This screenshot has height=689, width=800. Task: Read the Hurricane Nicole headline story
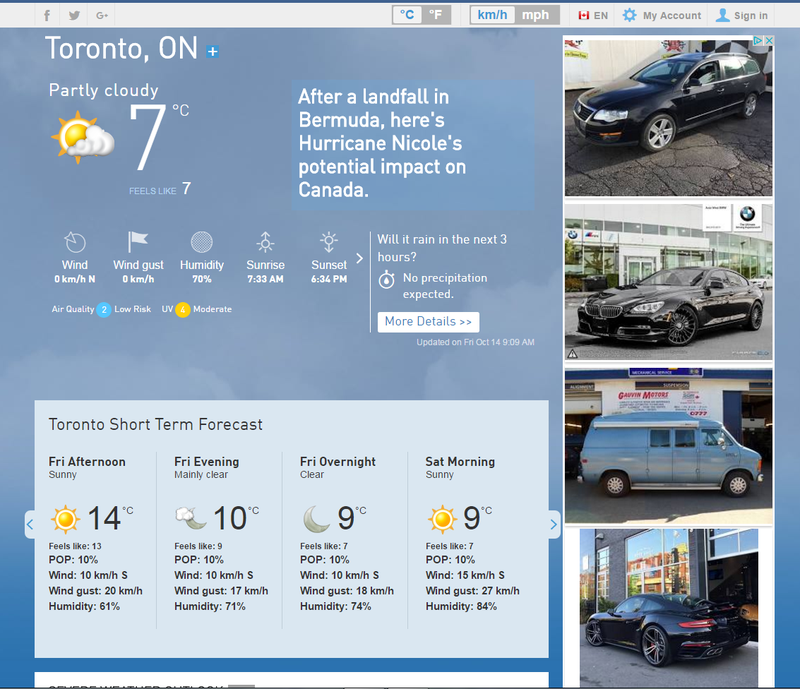point(382,143)
